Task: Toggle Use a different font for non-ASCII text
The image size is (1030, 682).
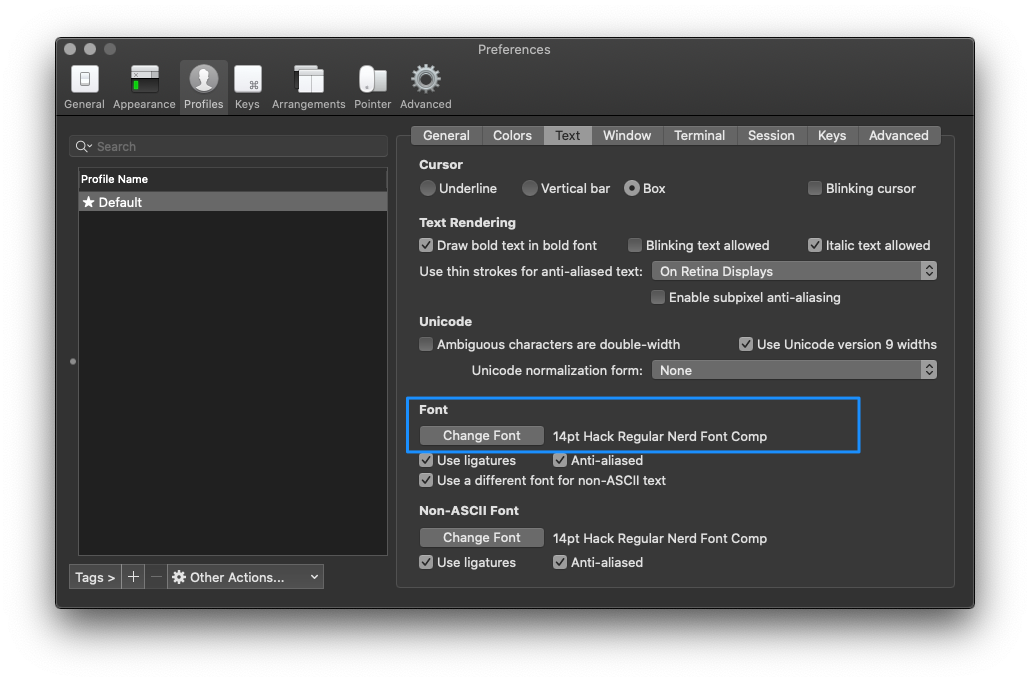Action: [x=426, y=480]
